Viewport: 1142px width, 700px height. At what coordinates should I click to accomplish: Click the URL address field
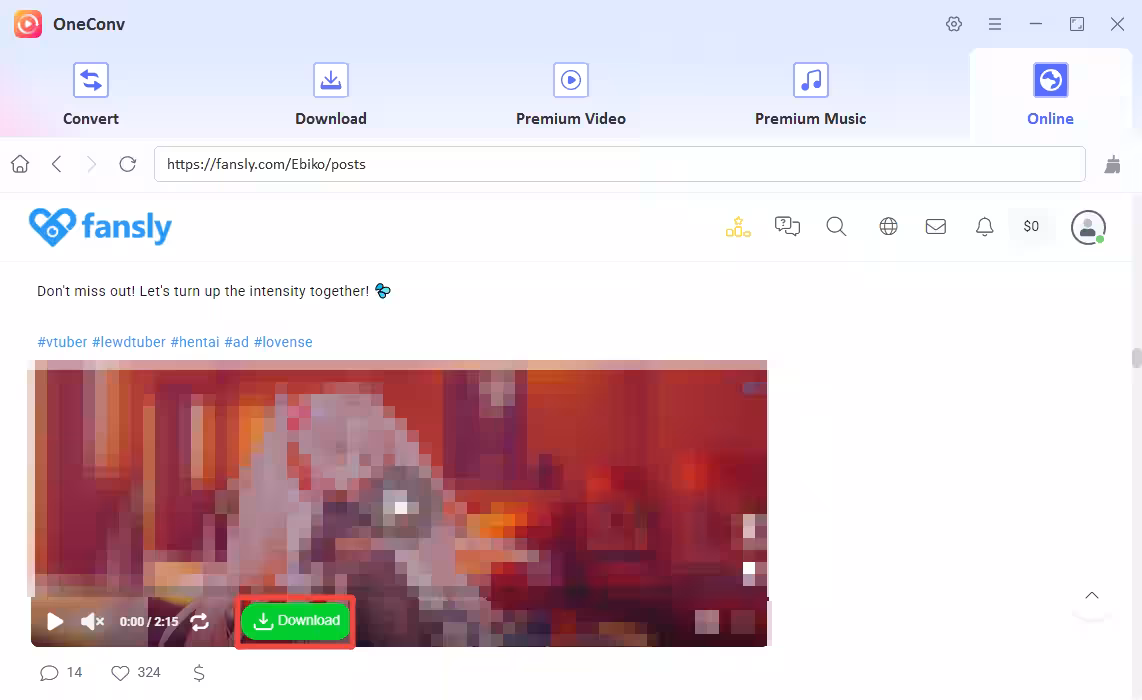click(x=620, y=164)
